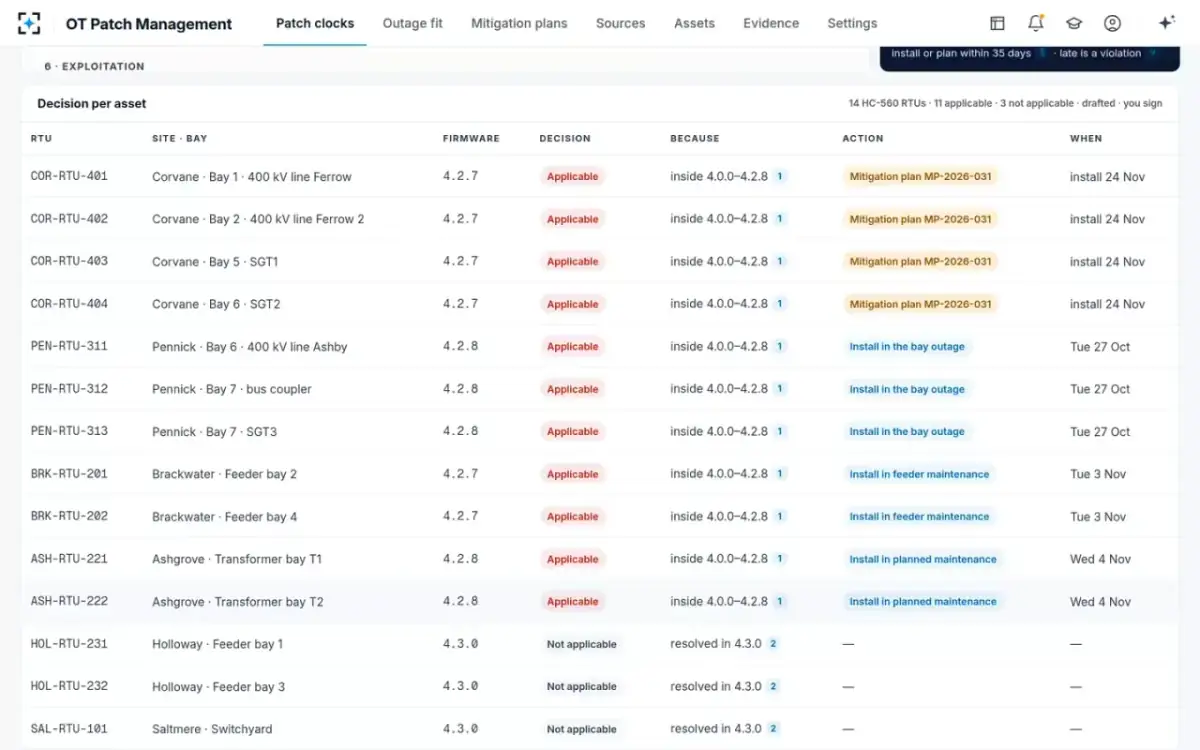Viewport: 1200px width, 750px height.
Task: Open Mitigation plan MP-2026-031 for COR-RTU-404
Action: (x=920, y=304)
